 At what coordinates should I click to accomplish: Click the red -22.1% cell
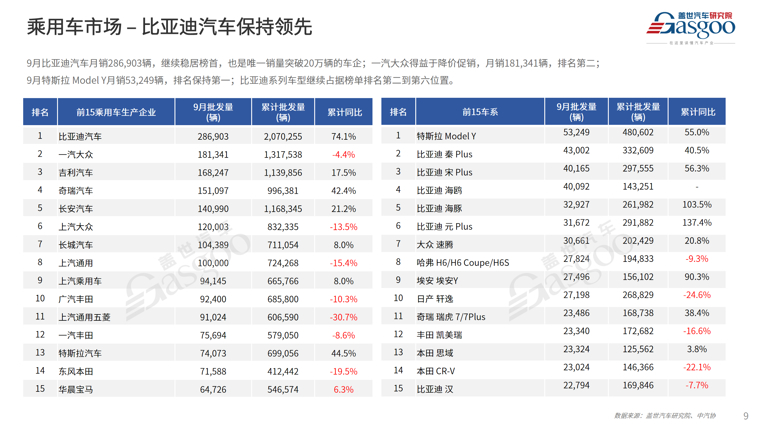pyautogui.click(x=697, y=367)
